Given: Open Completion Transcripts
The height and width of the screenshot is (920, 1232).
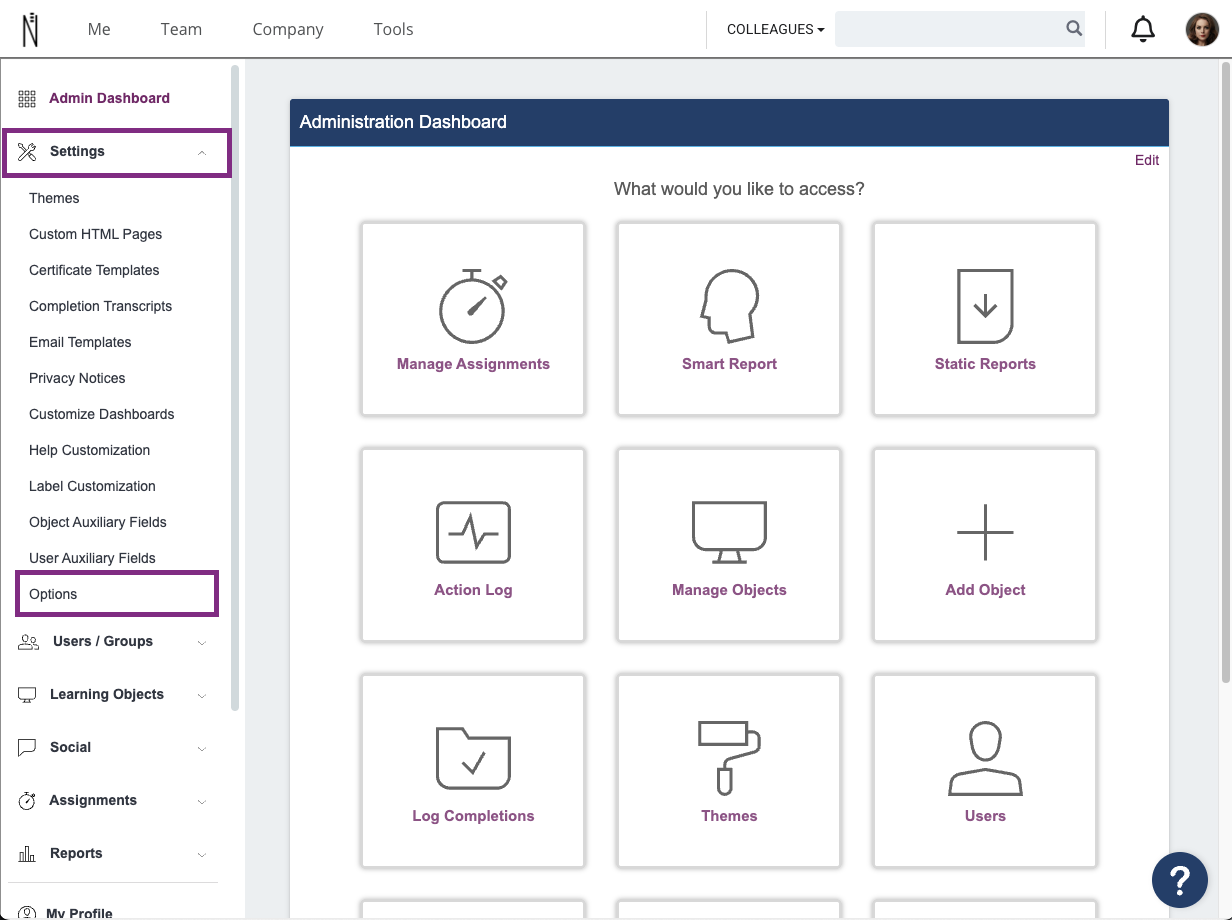Looking at the screenshot, I should point(100,306).
